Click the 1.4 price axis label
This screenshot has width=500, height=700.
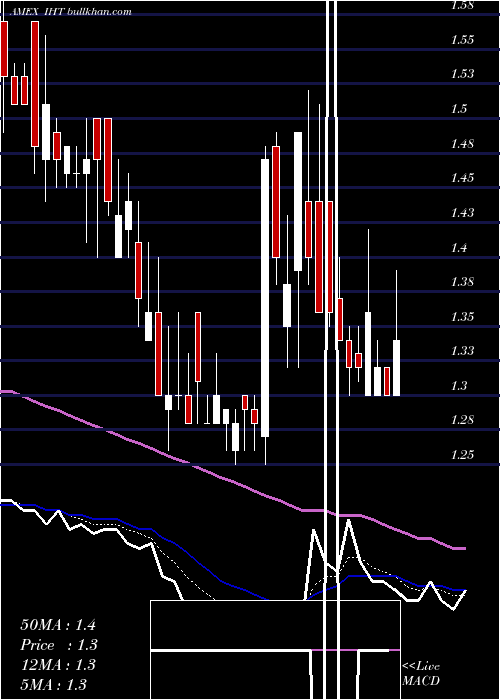click(x=459, y=247)
